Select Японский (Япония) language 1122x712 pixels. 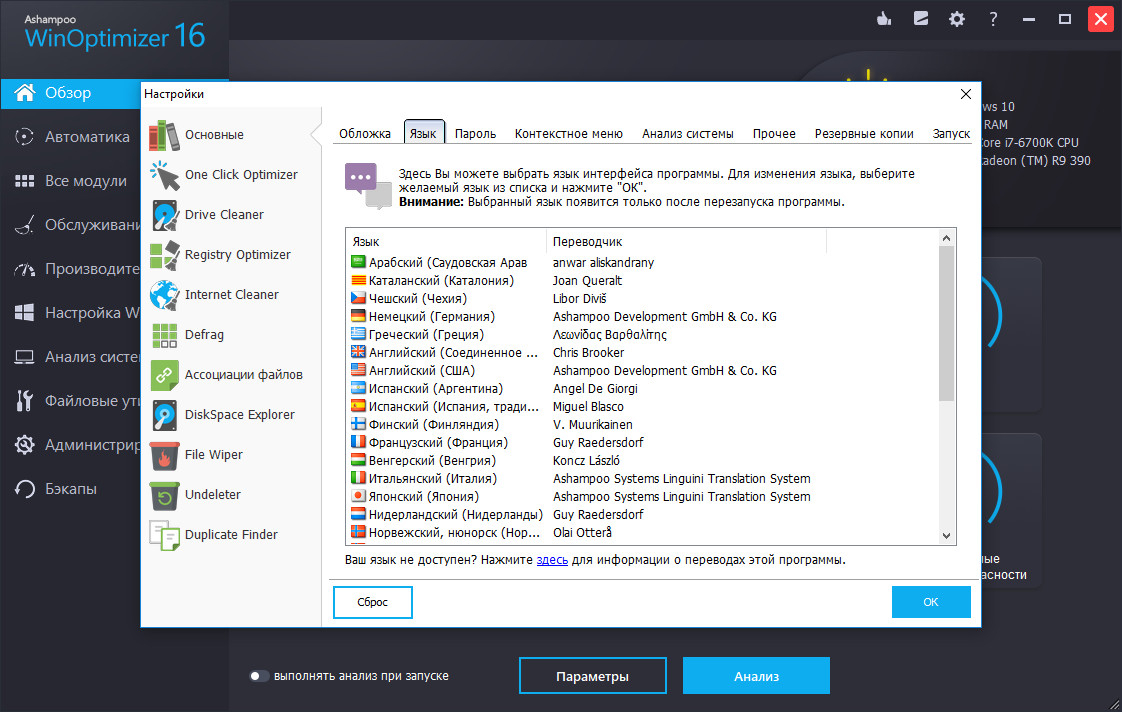[x=643, y=497]
